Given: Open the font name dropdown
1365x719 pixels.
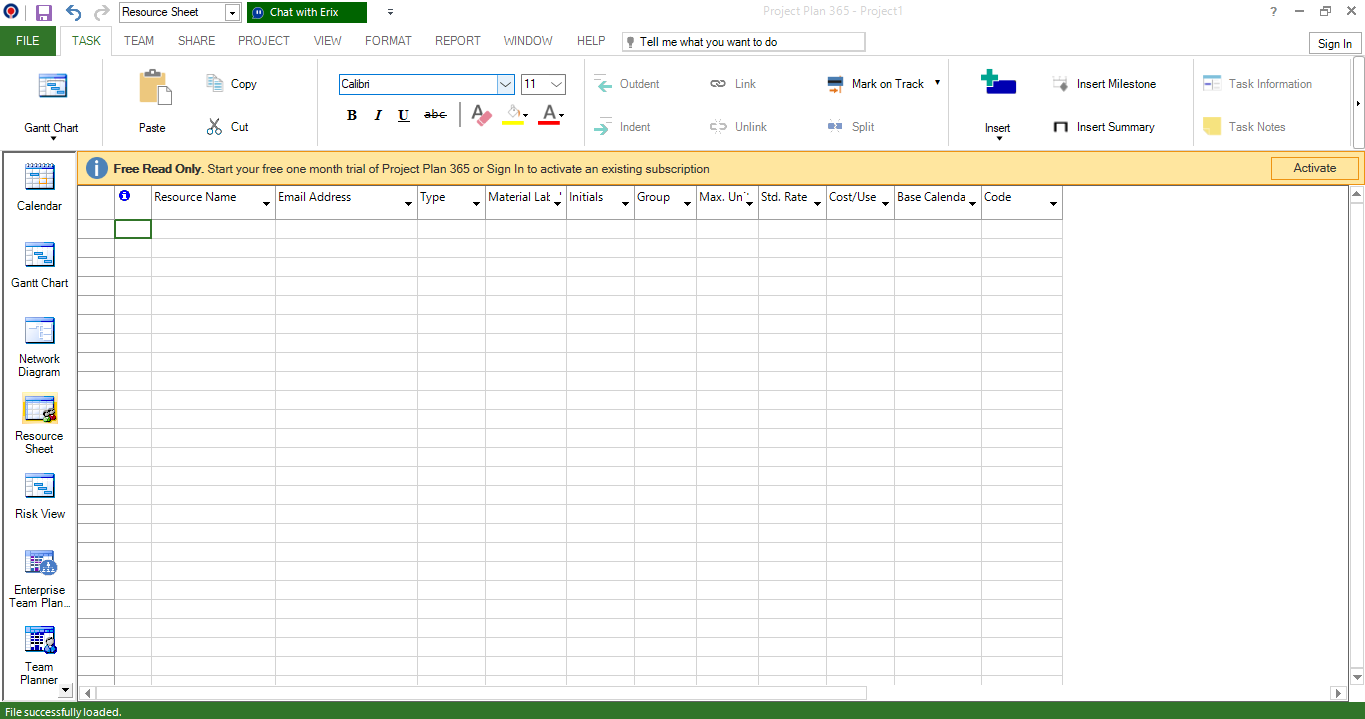Looking at the screenshot, I should point(505,84).
